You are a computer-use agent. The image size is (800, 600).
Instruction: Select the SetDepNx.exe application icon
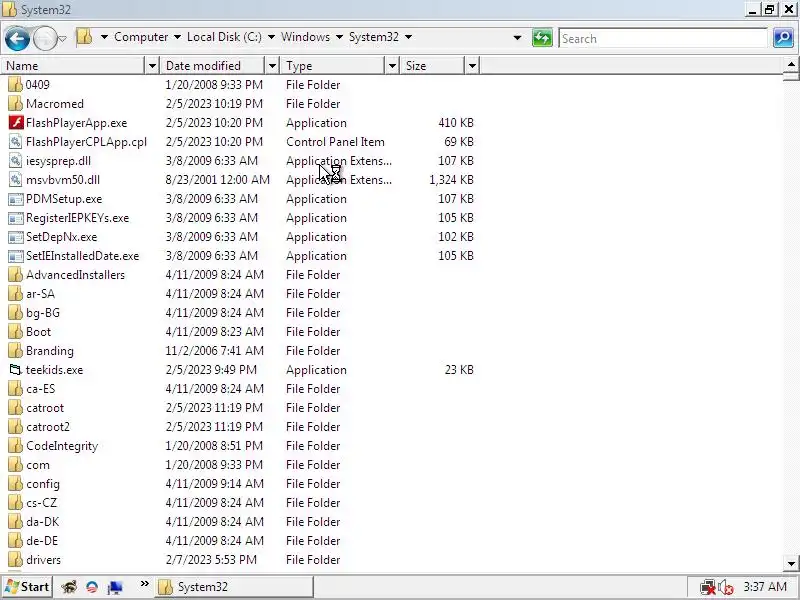pos(16,237)
